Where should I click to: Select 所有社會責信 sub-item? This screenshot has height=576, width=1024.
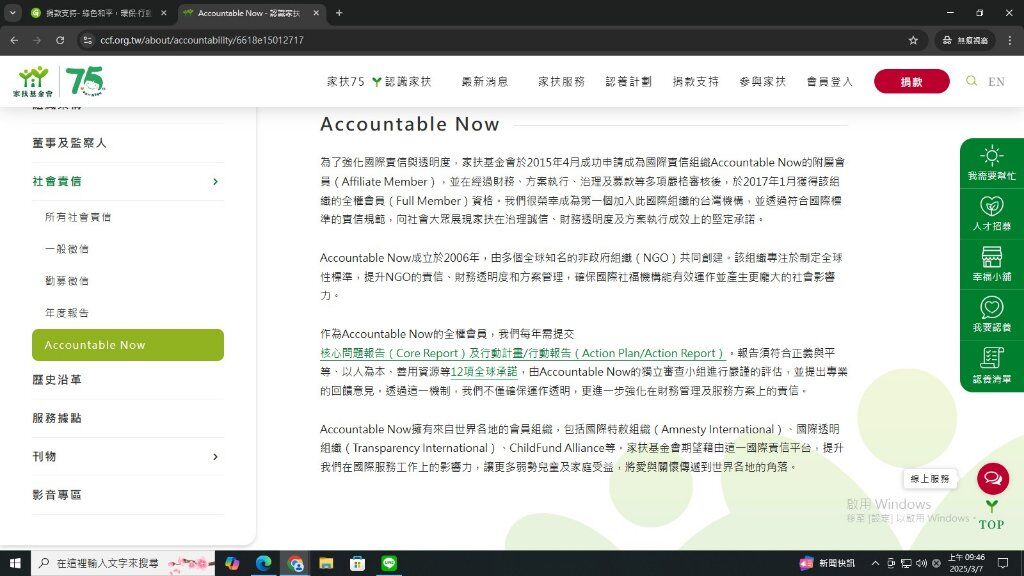pyautogui.click(x=78, y=217)
